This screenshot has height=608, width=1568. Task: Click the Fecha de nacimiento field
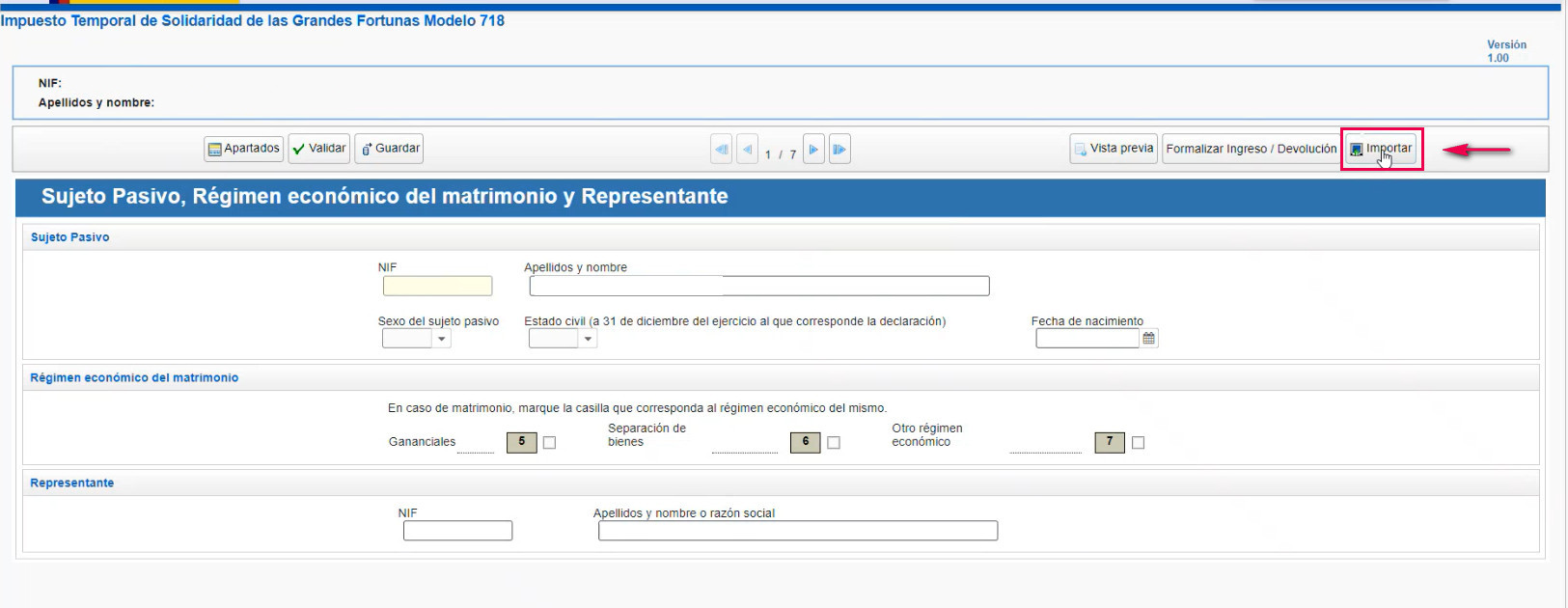(x=1087, y=339)
